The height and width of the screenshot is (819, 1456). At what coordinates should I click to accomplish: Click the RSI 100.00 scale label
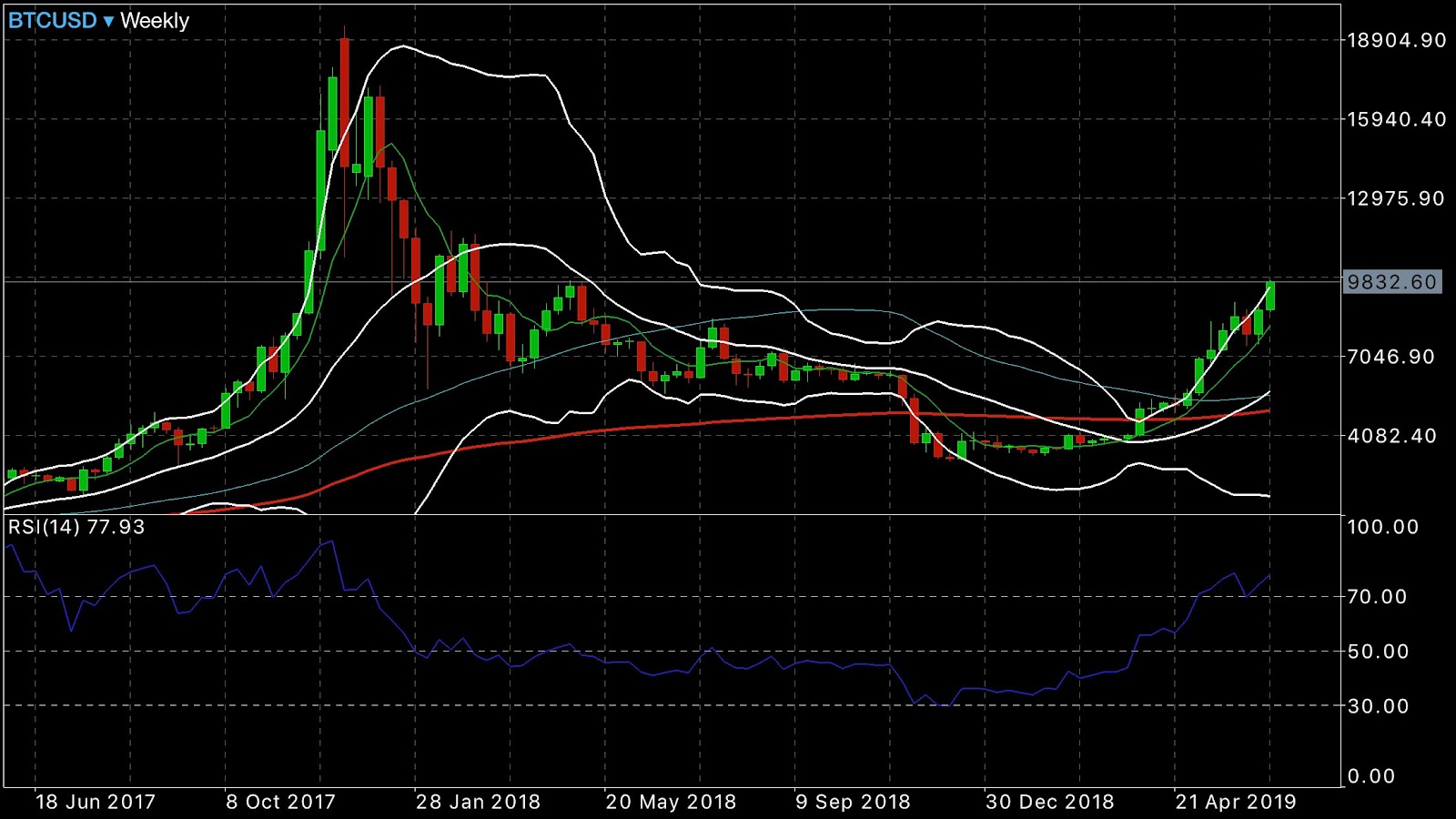1383,527
